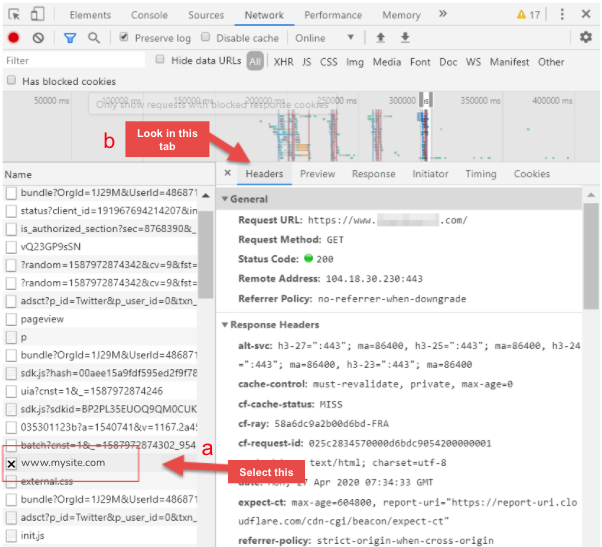The height and width of the screenshot is (547, 602).
Task: Enable Has blocked cookies checkbox
Action: 12,80
